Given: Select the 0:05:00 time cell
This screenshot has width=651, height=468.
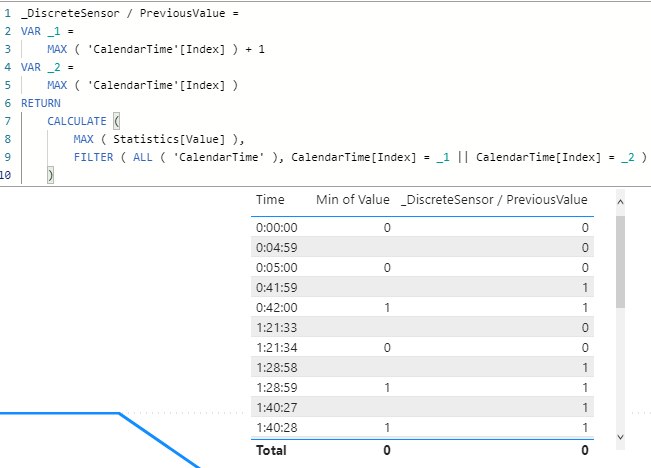Looking at the screenshot, I should click(277, 267).
